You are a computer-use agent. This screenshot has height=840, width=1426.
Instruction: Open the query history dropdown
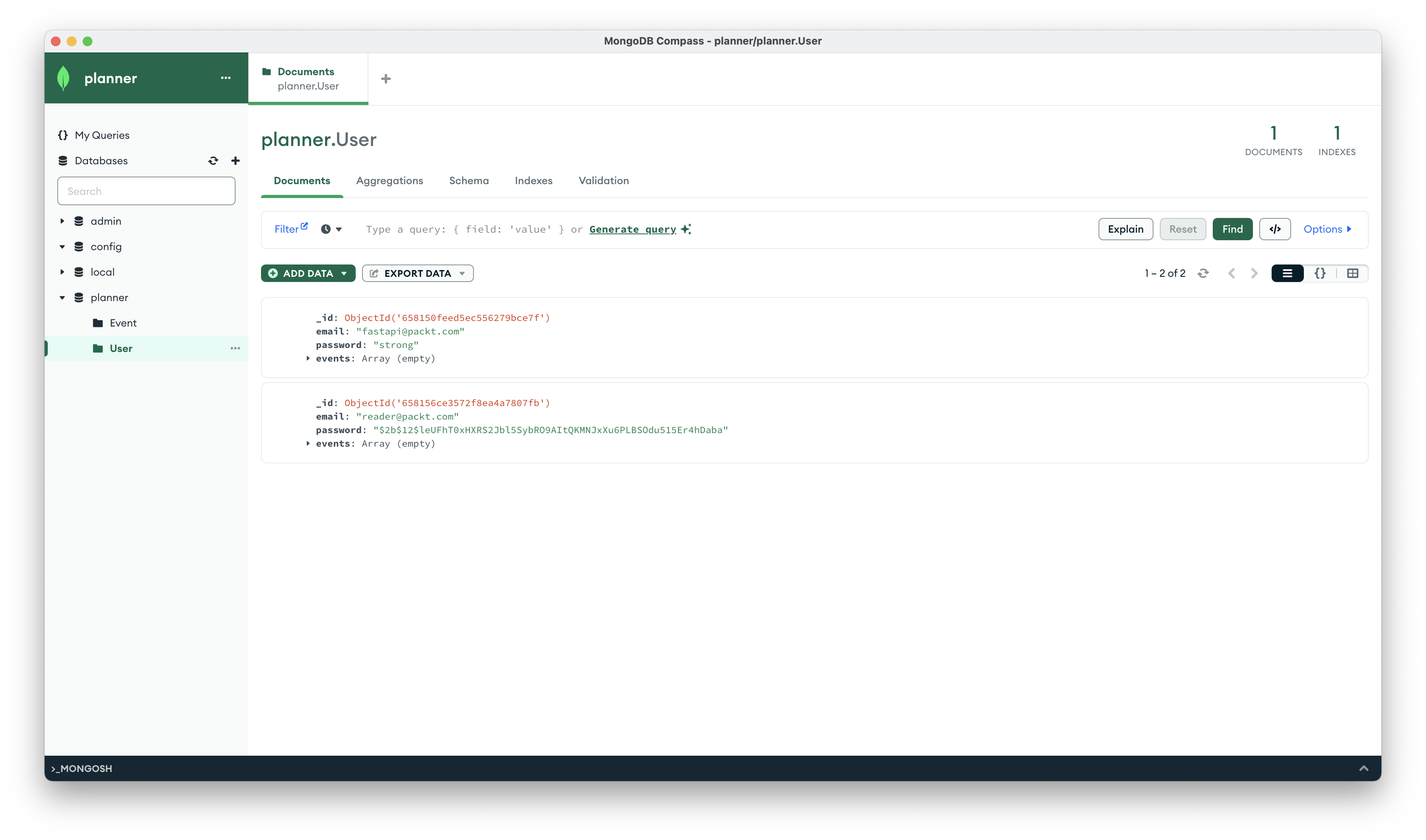331,229
